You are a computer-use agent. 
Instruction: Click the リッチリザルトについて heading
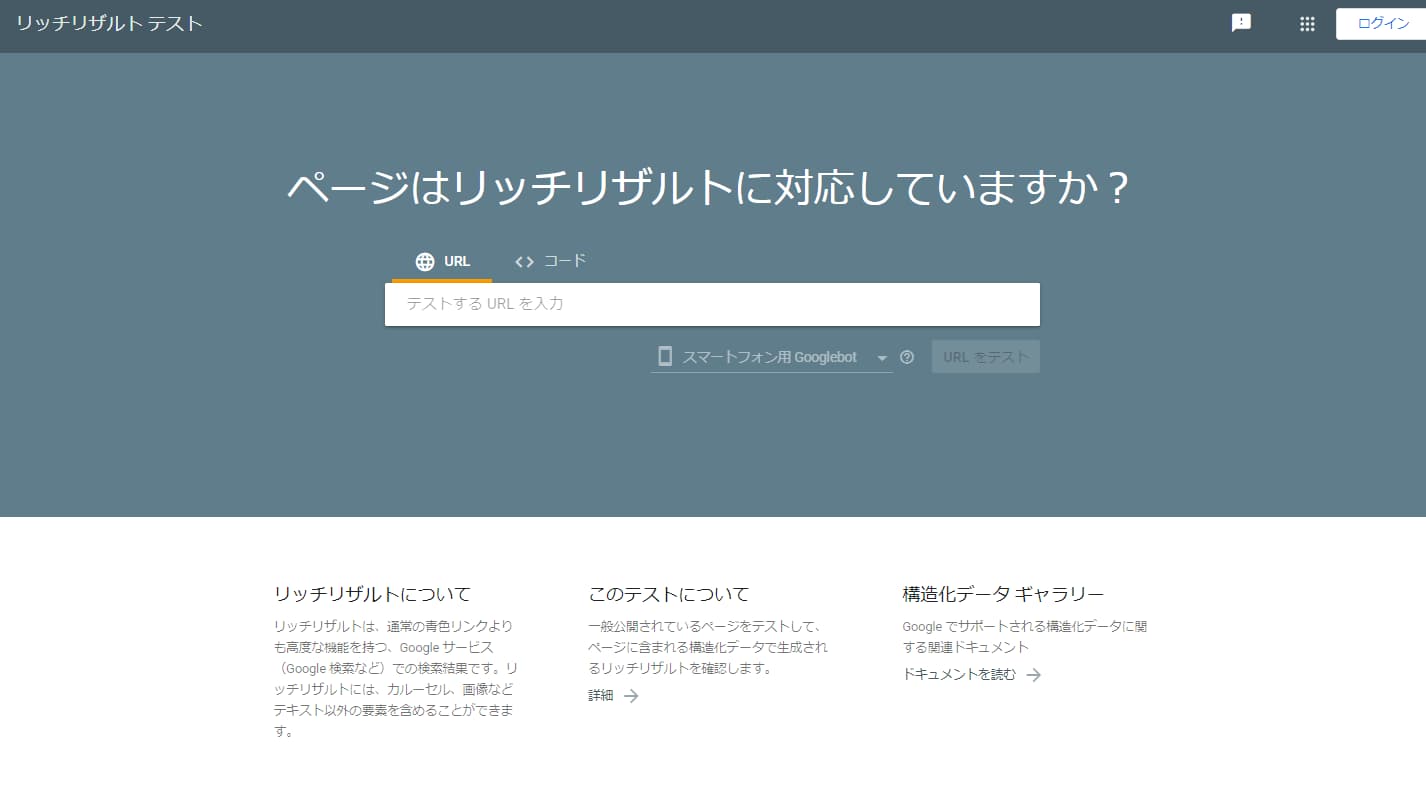372,594
